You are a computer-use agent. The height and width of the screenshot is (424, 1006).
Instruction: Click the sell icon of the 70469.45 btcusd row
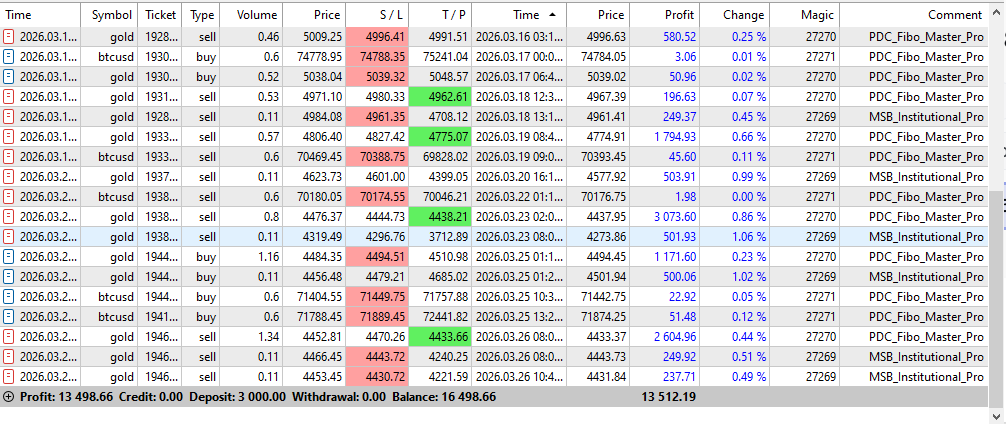click(x=9, y=157)
